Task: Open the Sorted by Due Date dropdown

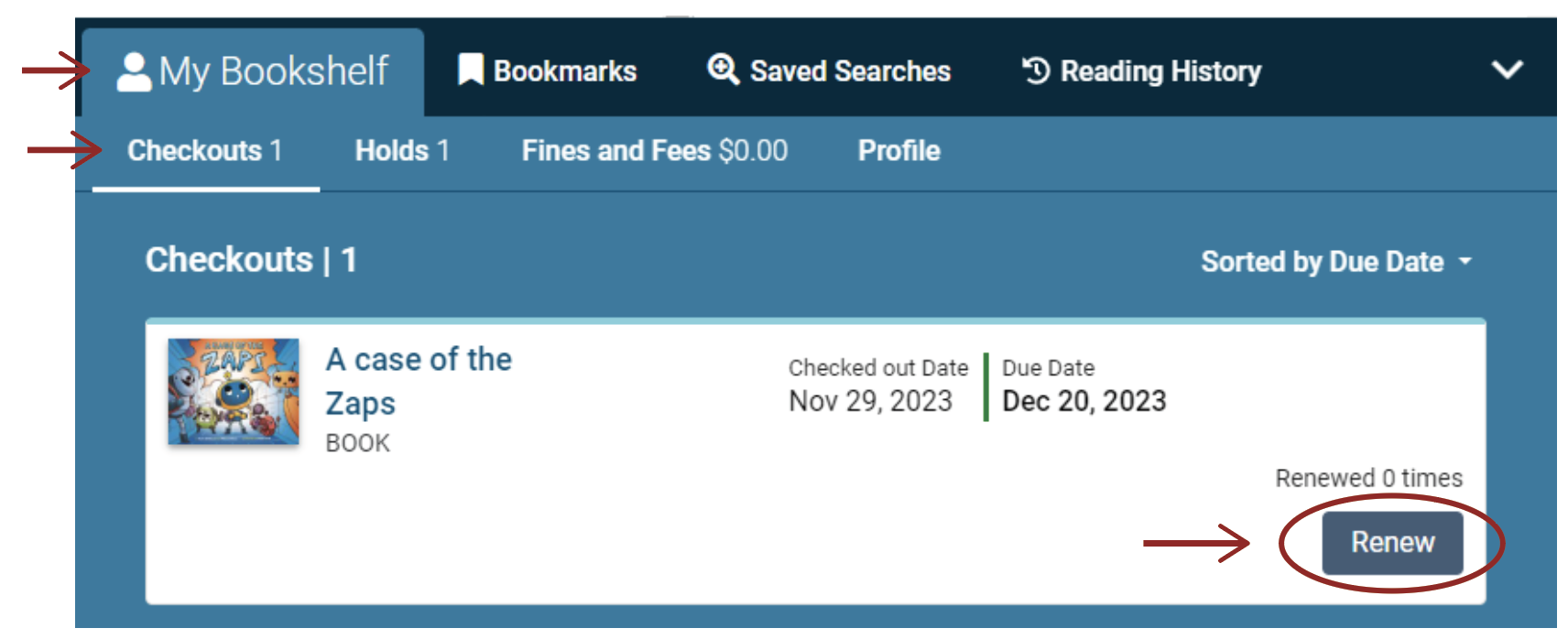Action: coord(1322,262)
